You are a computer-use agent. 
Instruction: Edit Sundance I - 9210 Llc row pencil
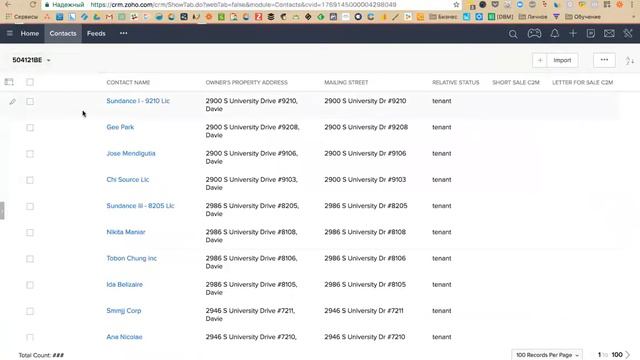tap(12, 101)
